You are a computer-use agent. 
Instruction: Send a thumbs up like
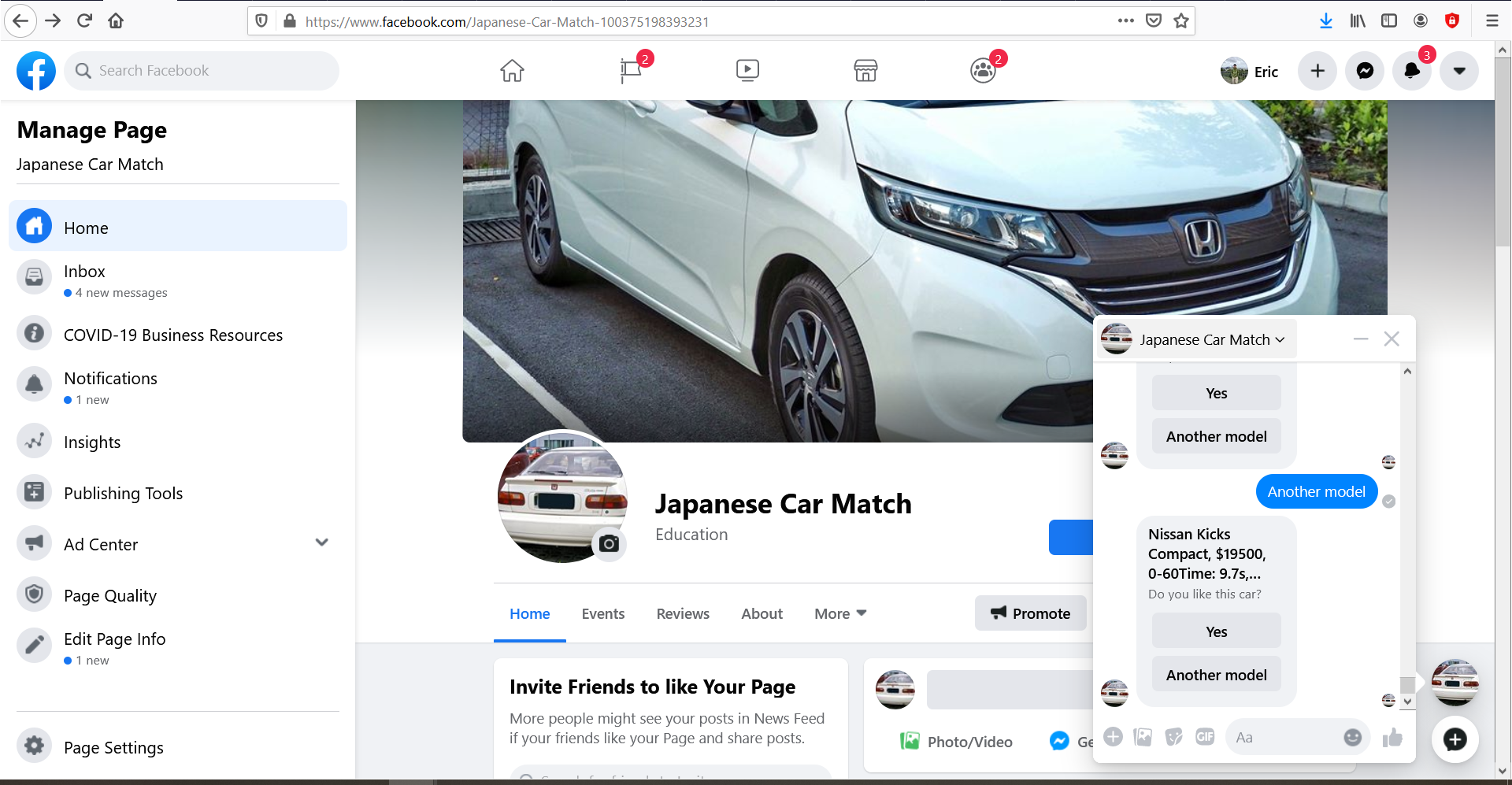click(x=1392, y=737)
